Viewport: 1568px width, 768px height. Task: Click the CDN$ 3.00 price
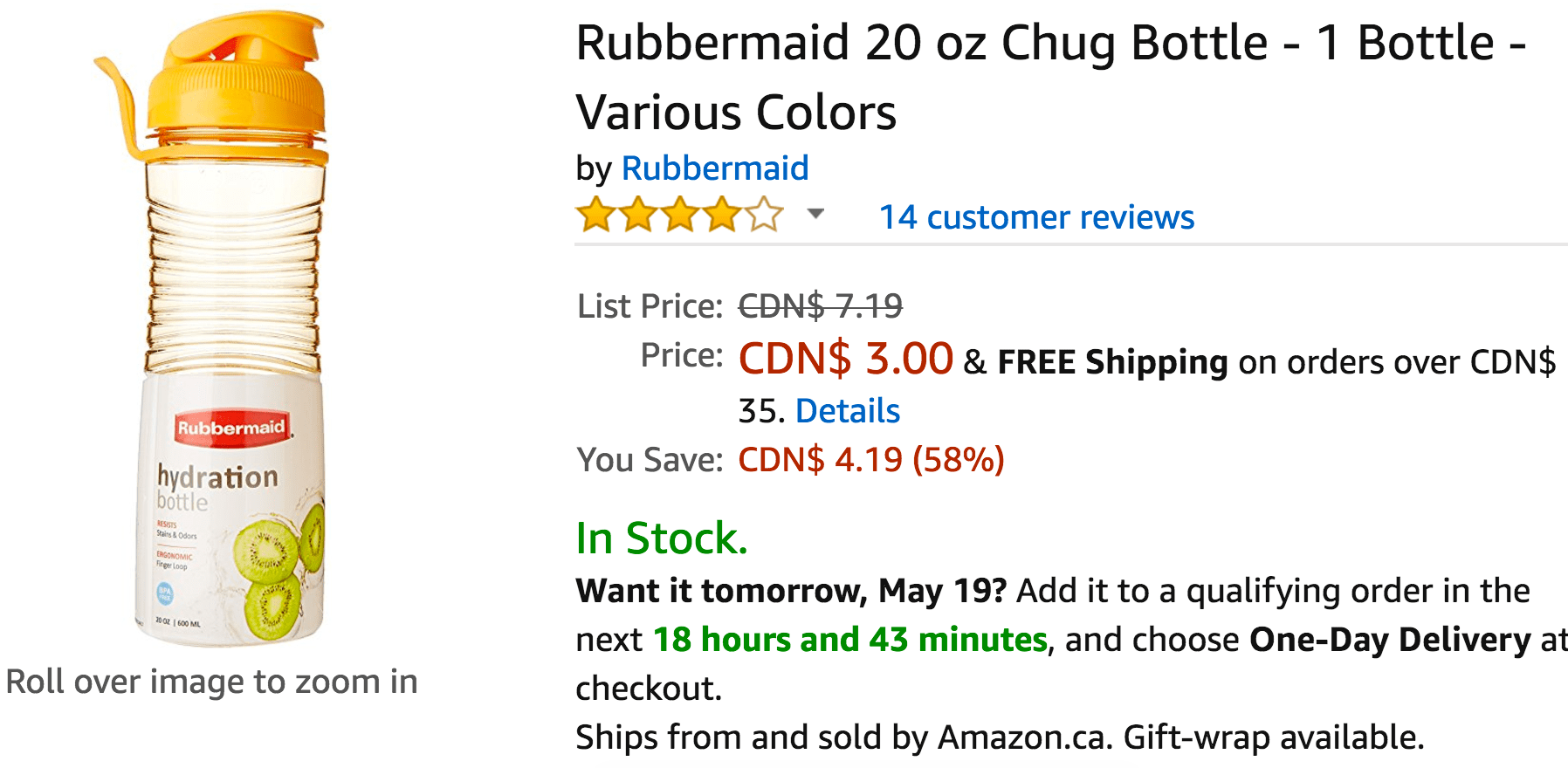click(x=845, y=359)
